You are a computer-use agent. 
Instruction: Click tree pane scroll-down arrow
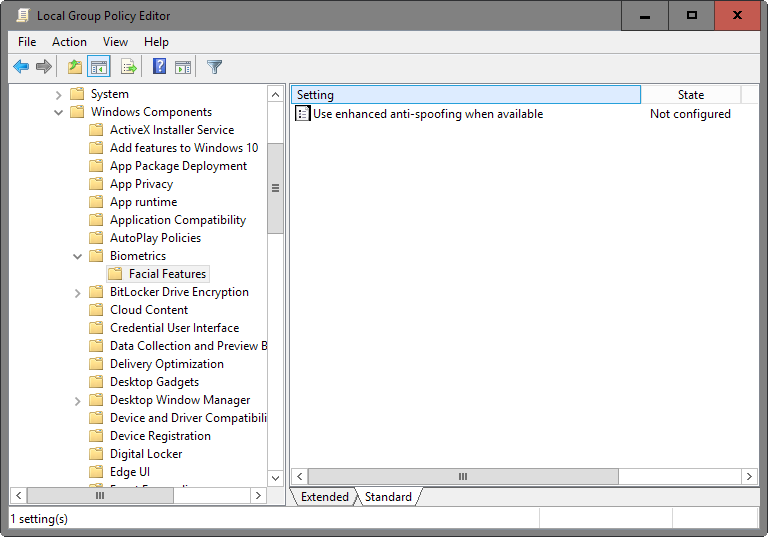(276, 478)
